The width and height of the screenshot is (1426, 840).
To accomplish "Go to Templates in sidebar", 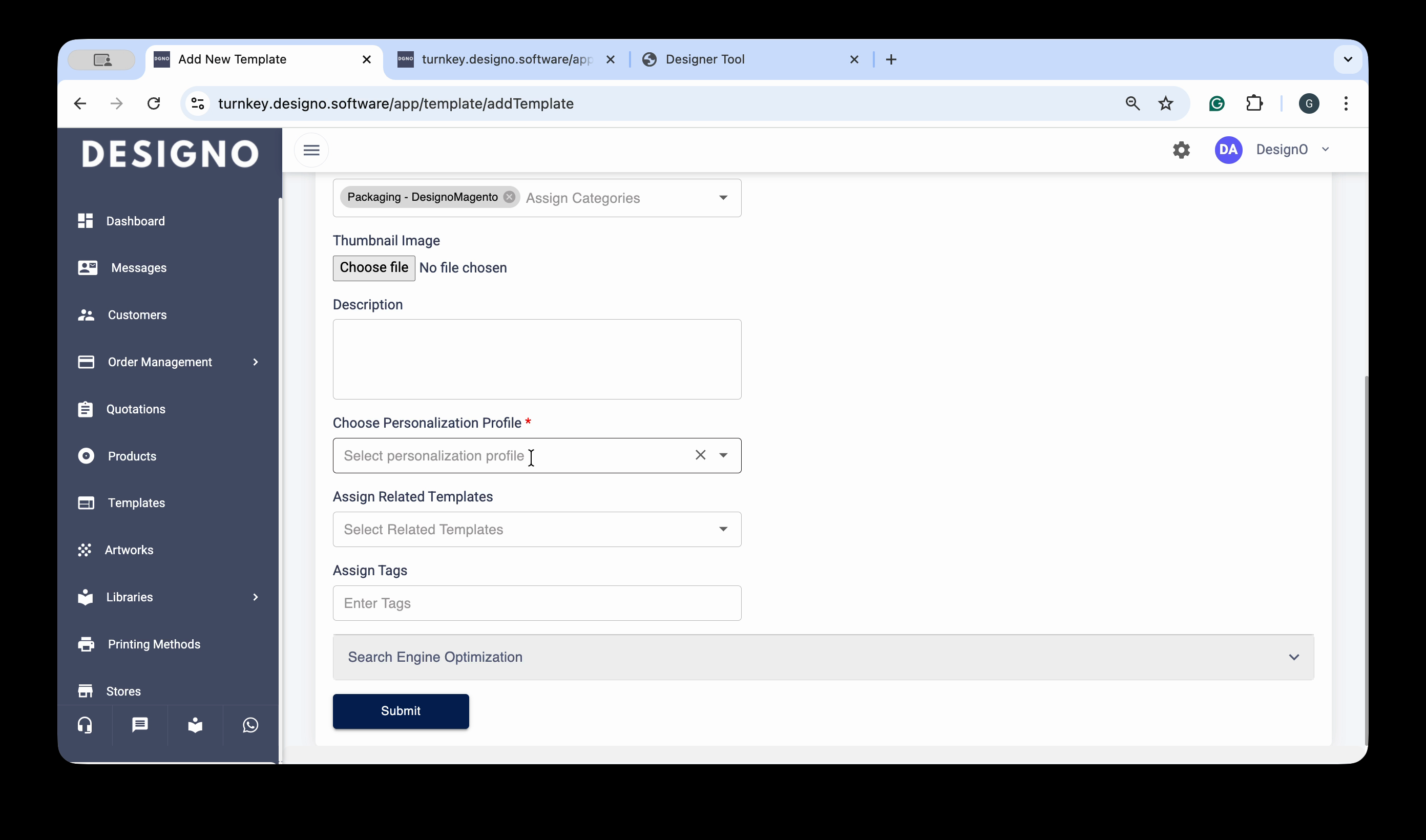I will click(136, 502).
